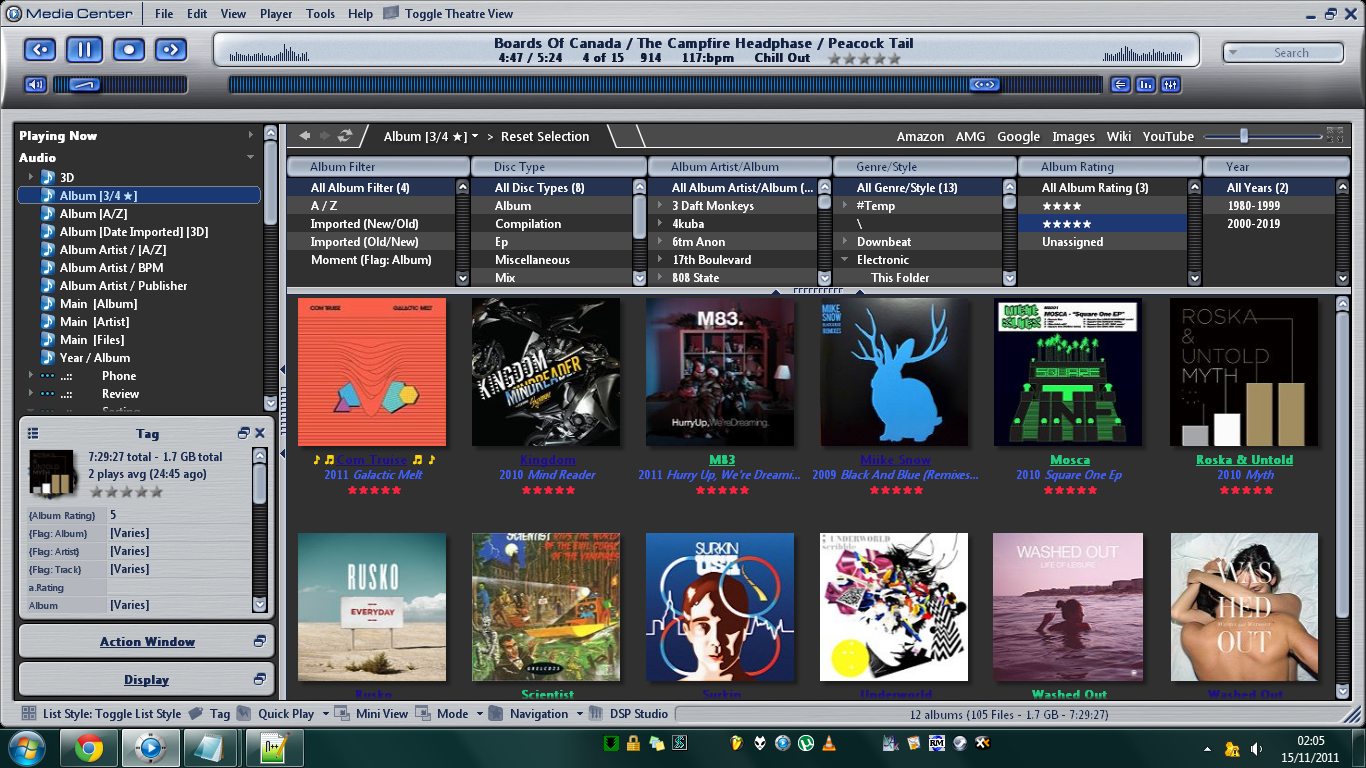The width and height of the screenshot is (1366, 768).
Task: Toggle the shuffle/repeat mode icon
Action: coord(1121,85)
